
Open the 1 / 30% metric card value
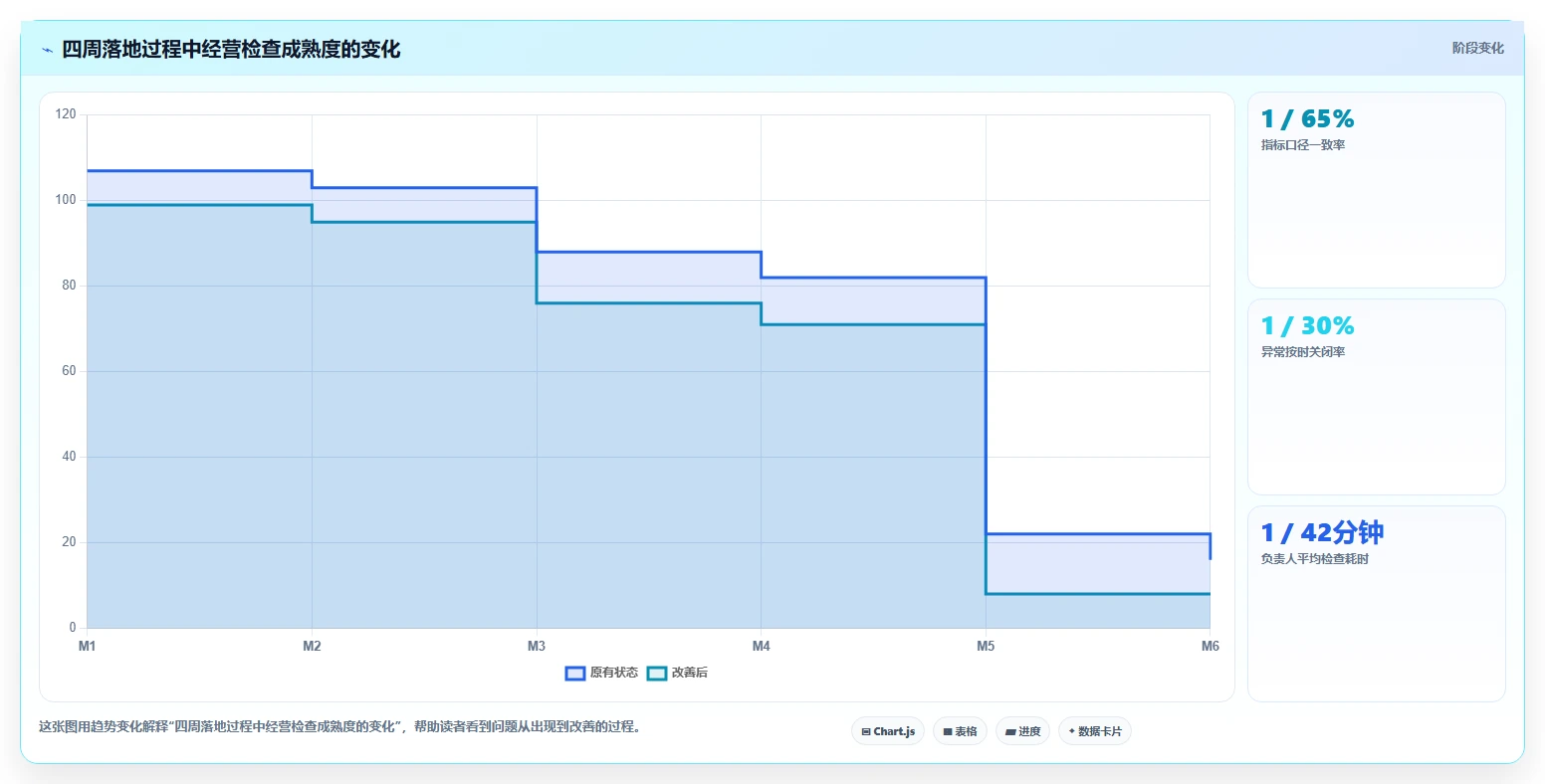pyautogui.click(x=1307, y=326)
